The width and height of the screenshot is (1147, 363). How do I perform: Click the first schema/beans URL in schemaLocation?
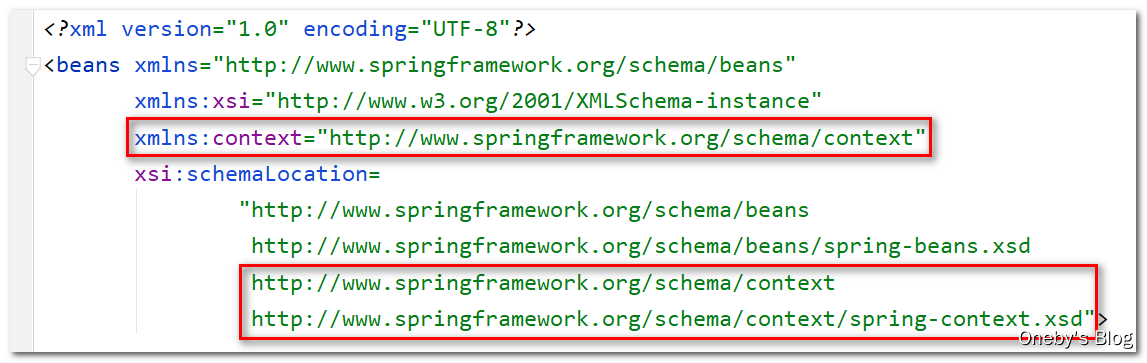530,211
